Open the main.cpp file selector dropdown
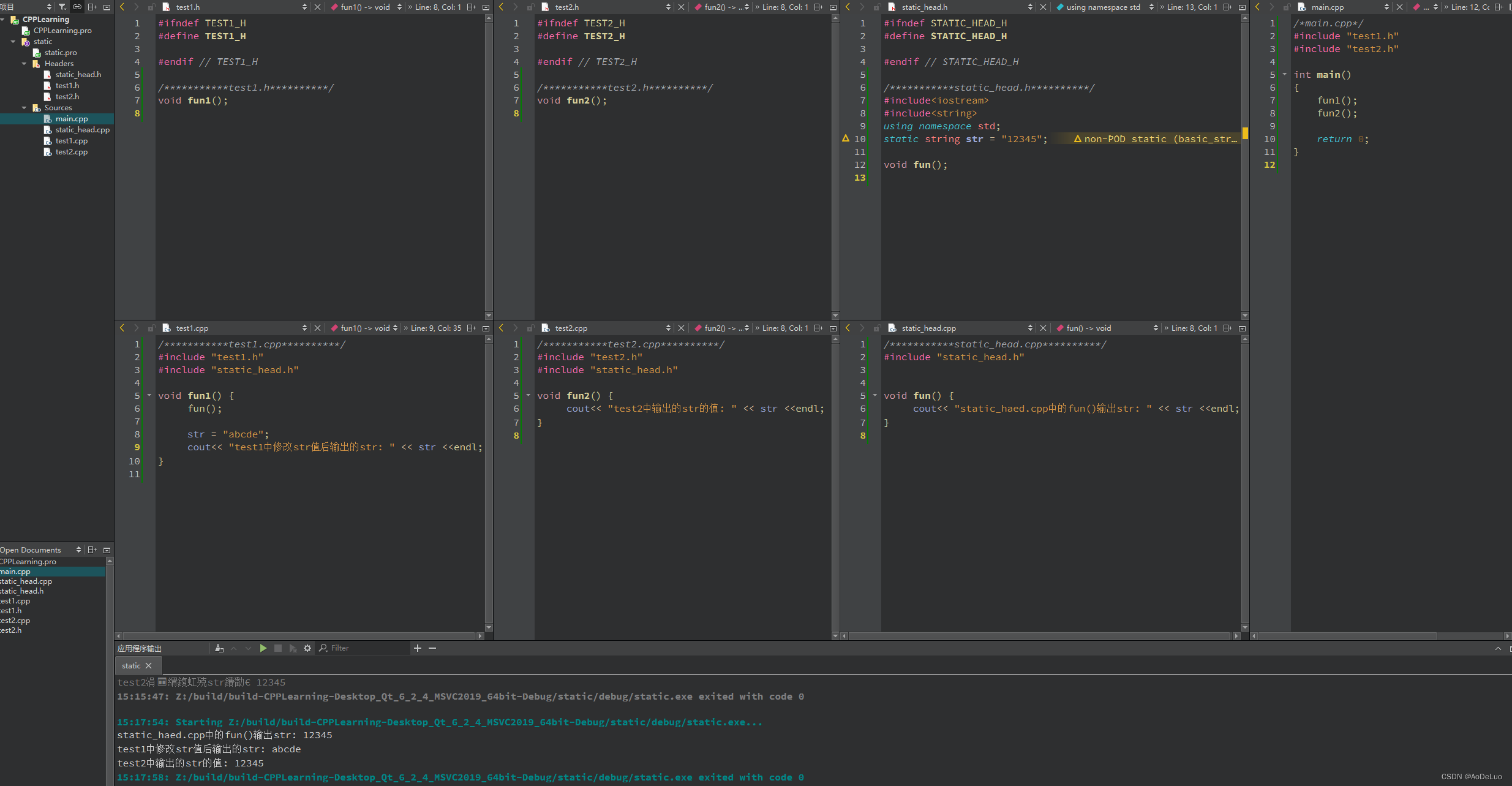The image size is (1512, 786). tap(1386, 7)
